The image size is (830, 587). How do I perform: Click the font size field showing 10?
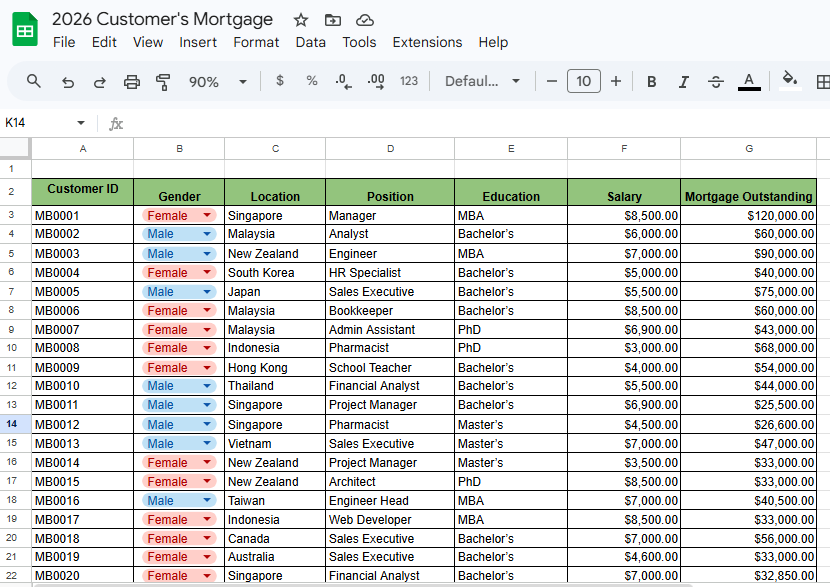[583, 82]
